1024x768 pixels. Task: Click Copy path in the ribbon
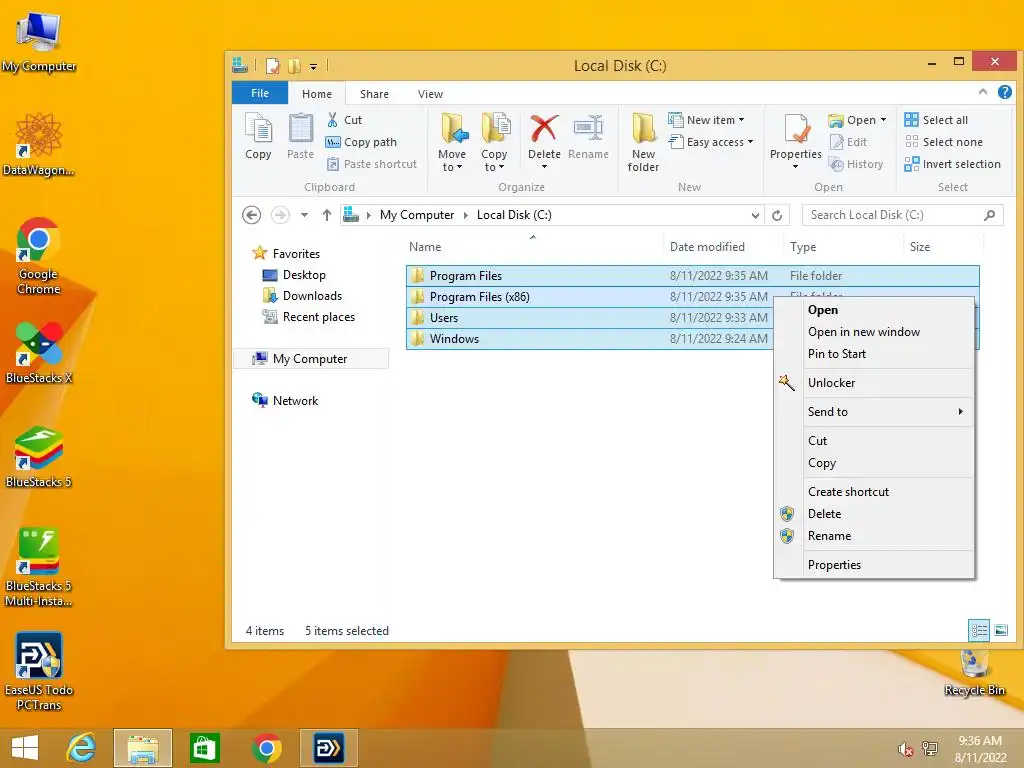361,142
